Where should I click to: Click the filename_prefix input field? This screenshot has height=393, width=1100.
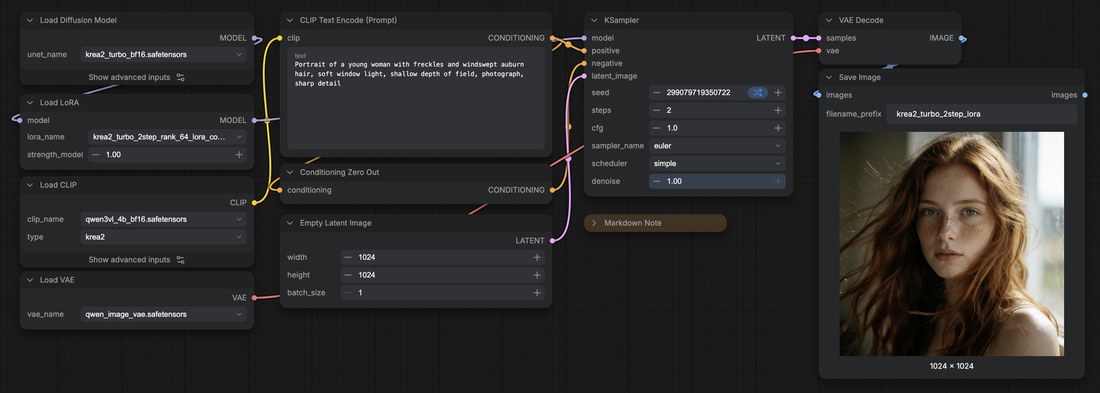tap(981, 114)
